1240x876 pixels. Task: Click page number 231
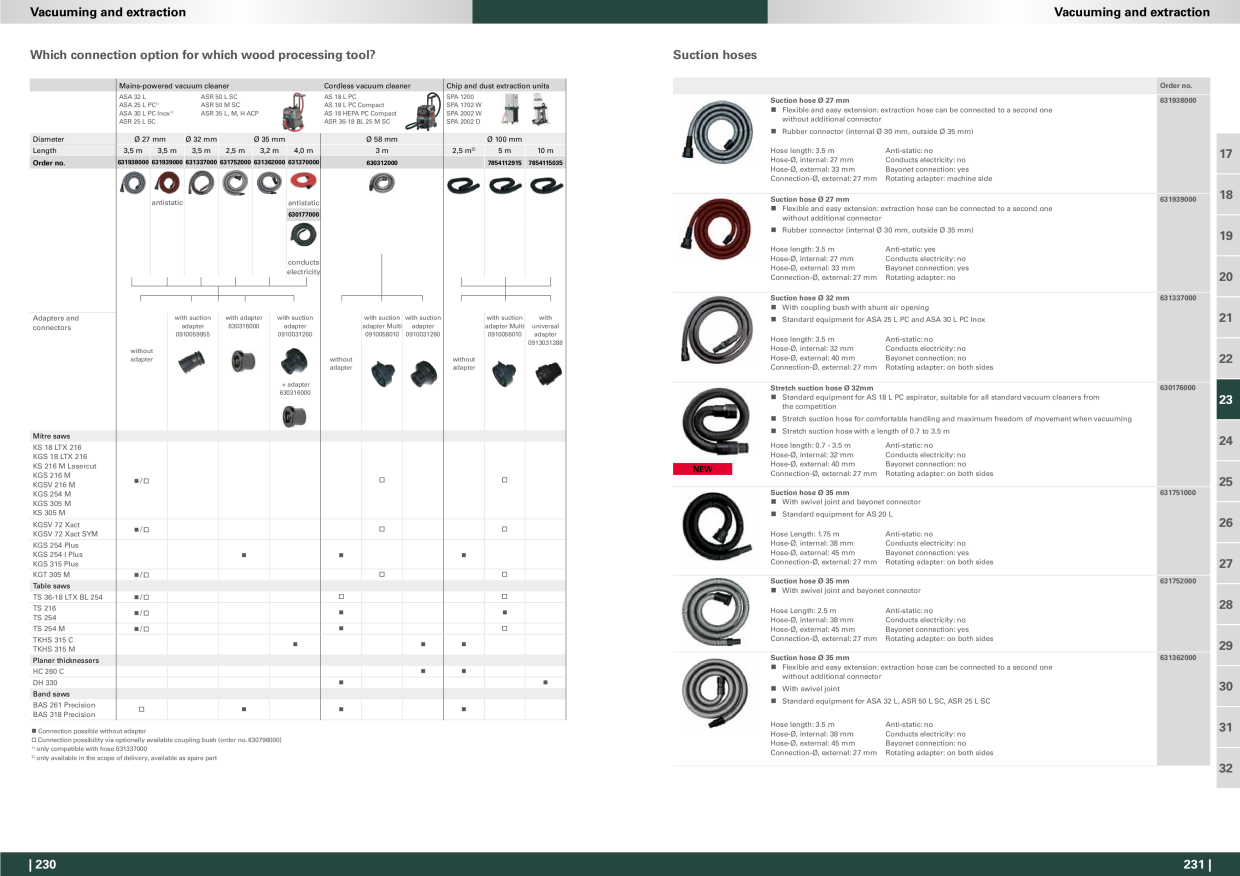(x=1196, y=865)
